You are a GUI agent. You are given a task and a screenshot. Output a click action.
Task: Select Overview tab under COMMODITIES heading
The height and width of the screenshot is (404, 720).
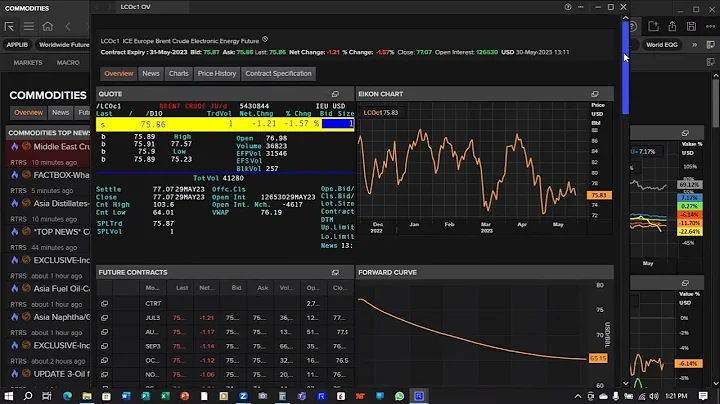click(28, 112)
